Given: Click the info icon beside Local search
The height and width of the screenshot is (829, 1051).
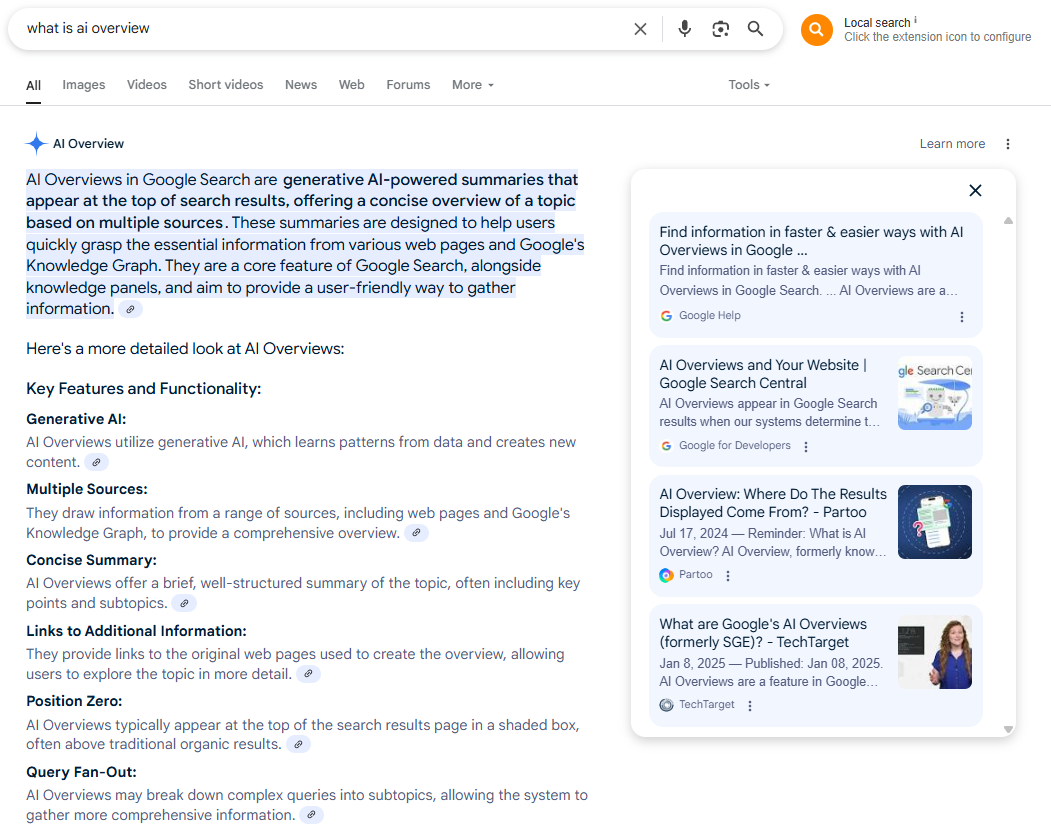Looking at the screenshot, I should tap(916, 20).
